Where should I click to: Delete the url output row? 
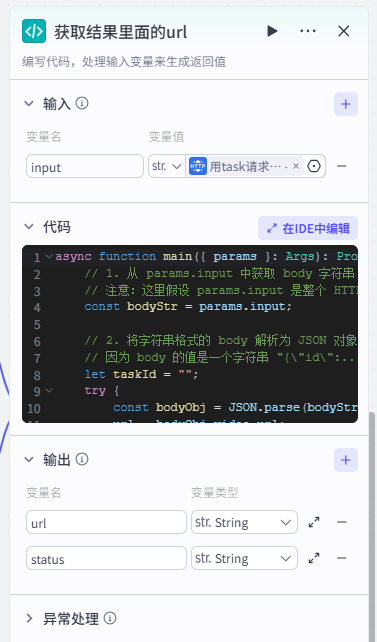click(342, 522)
